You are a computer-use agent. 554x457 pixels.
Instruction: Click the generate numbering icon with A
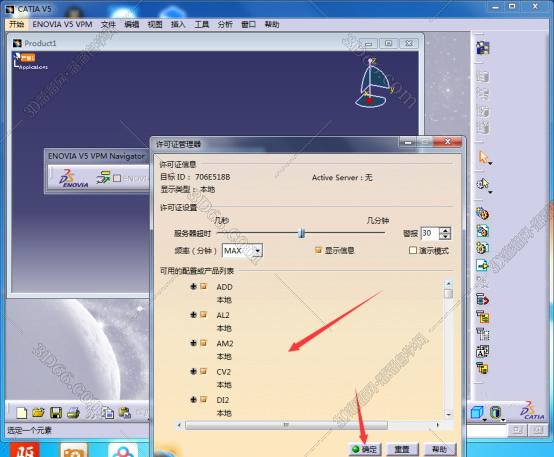coord(482,351)
